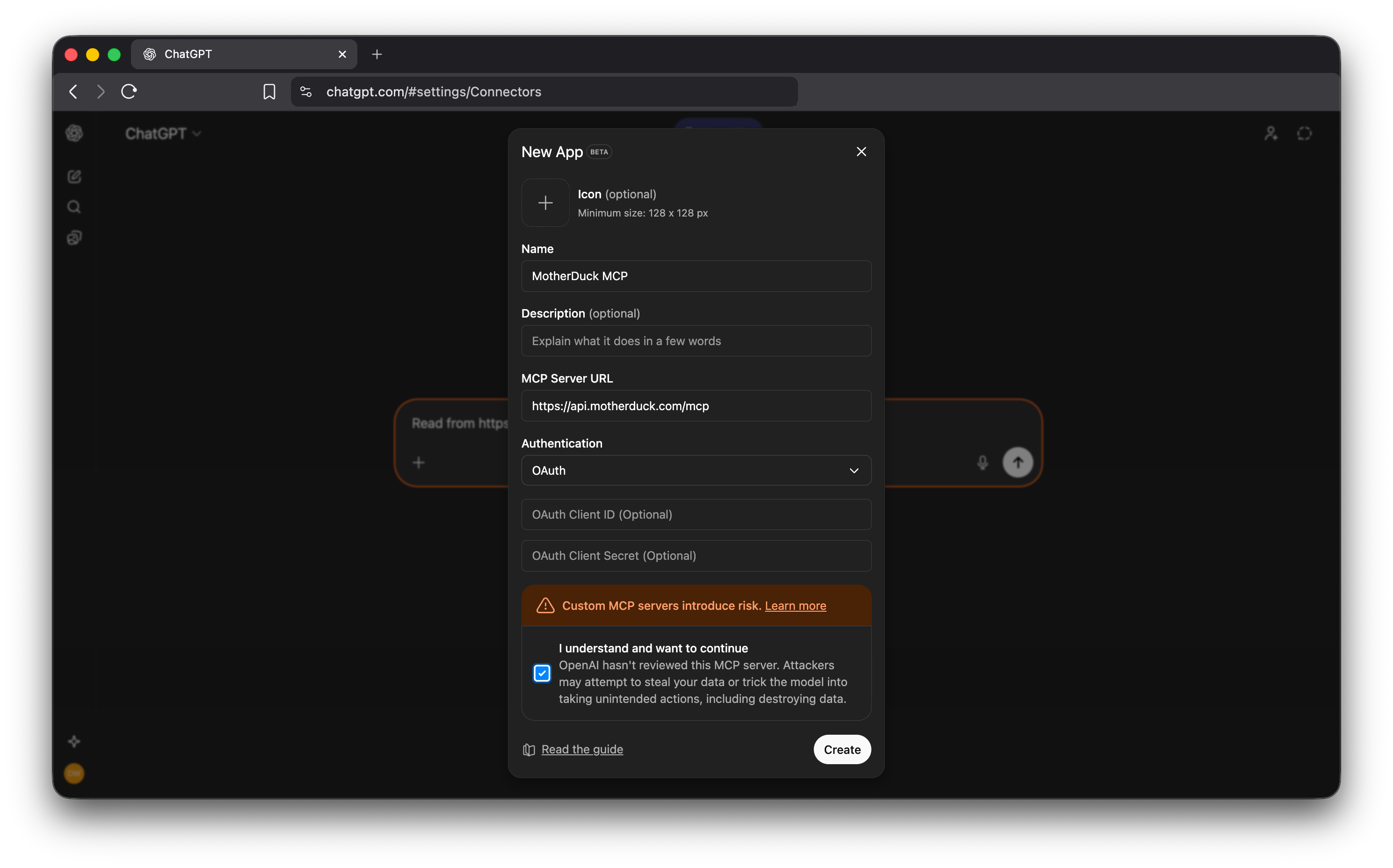
Task: Open search from the sidebar
Action: 74,207
